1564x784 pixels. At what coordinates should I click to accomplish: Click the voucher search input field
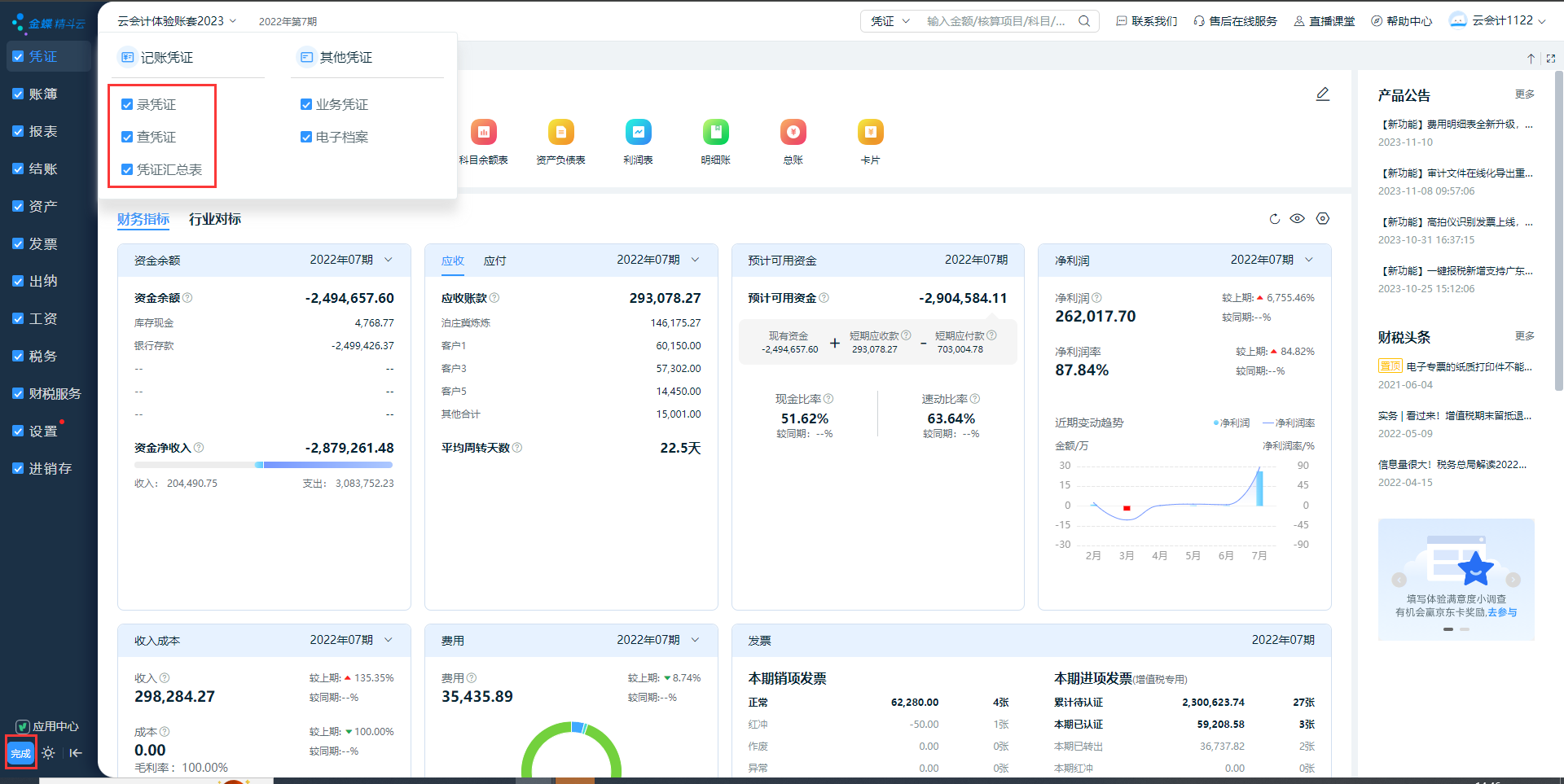[x=997, y=21]
